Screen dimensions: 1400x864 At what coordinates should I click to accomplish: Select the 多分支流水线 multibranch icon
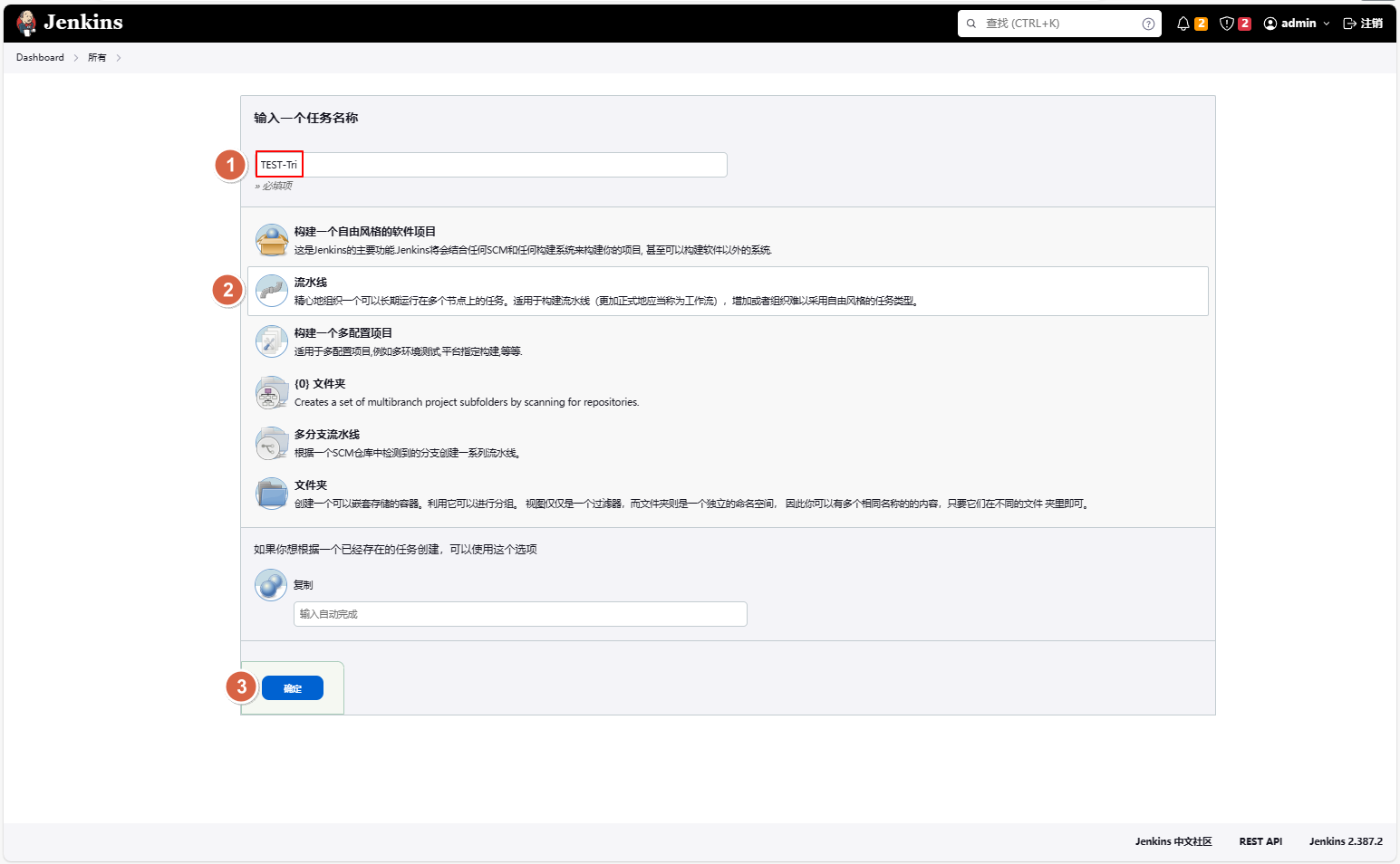272,443
